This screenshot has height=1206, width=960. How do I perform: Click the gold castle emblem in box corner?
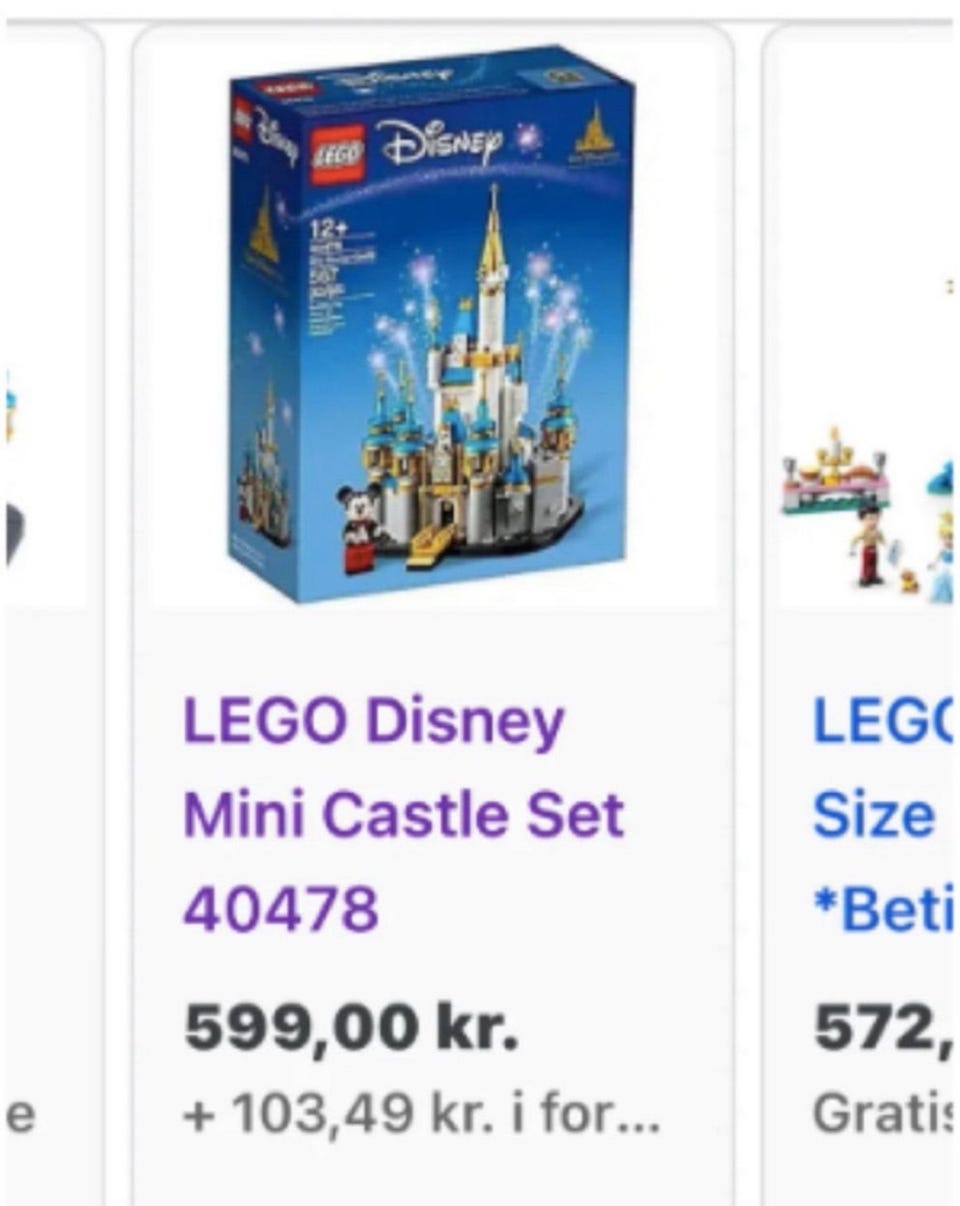pos(596,134)
